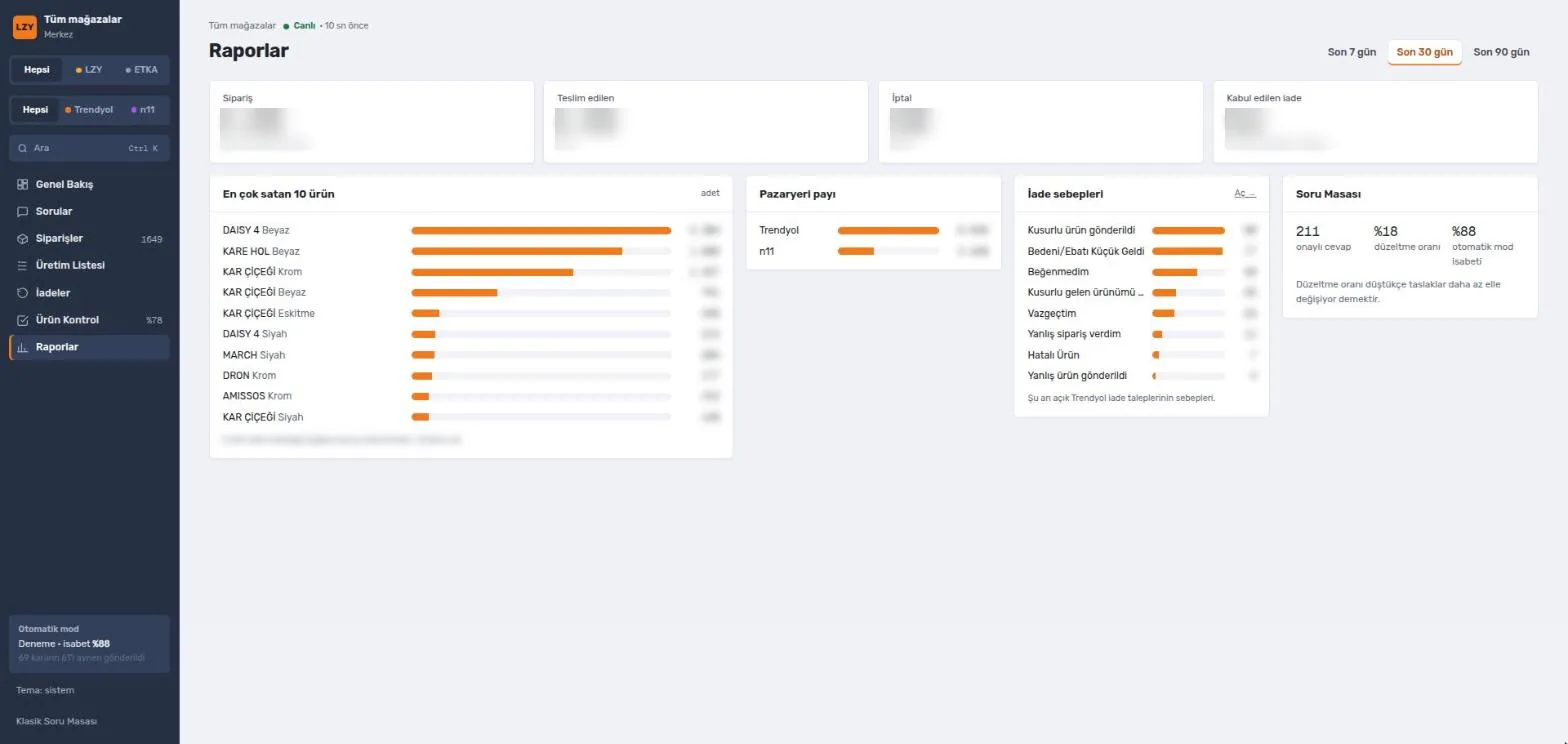Image resolution: width=1568 pixels, height=744 pixels.
Task: Click the Üretim Listesi list icon
Action: 23,266
